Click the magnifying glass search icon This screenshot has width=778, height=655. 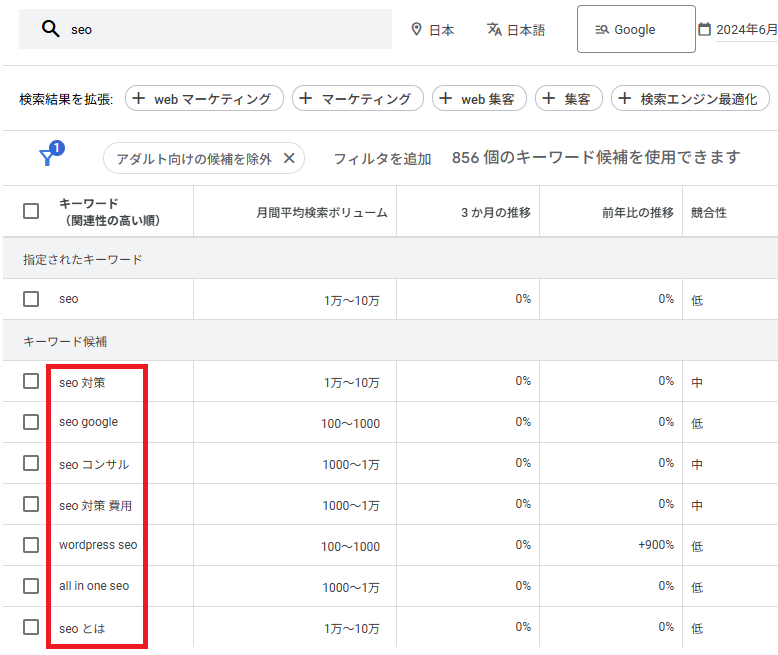tap(51, 29)
